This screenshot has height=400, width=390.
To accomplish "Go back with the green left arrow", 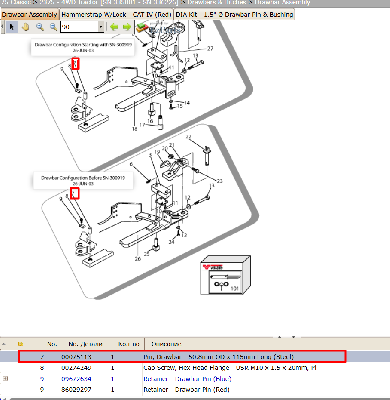I will (x=114, y=27).
